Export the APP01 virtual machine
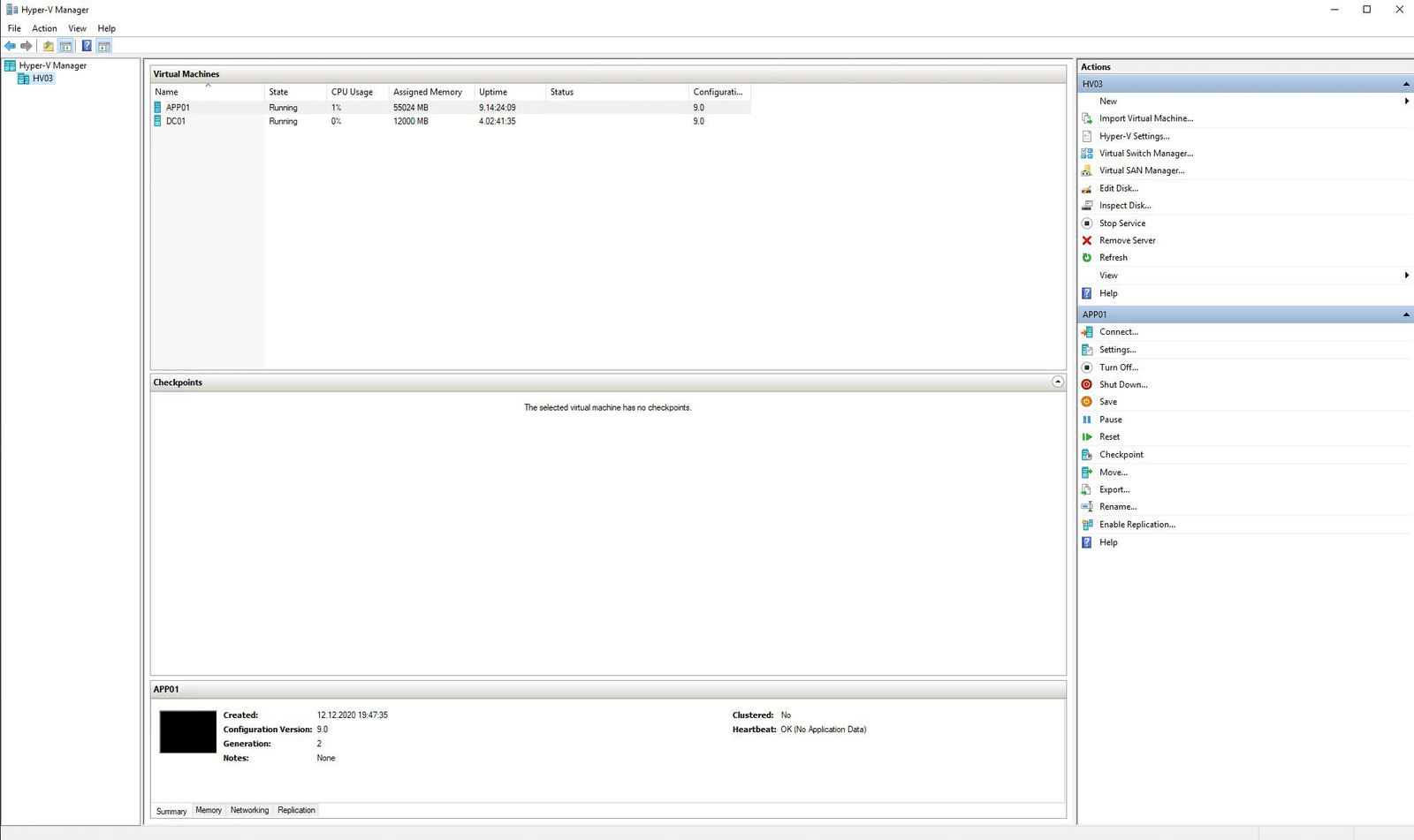Image resolution: width=1414 pixels, height=840 pixels. tap(1114, 489)
